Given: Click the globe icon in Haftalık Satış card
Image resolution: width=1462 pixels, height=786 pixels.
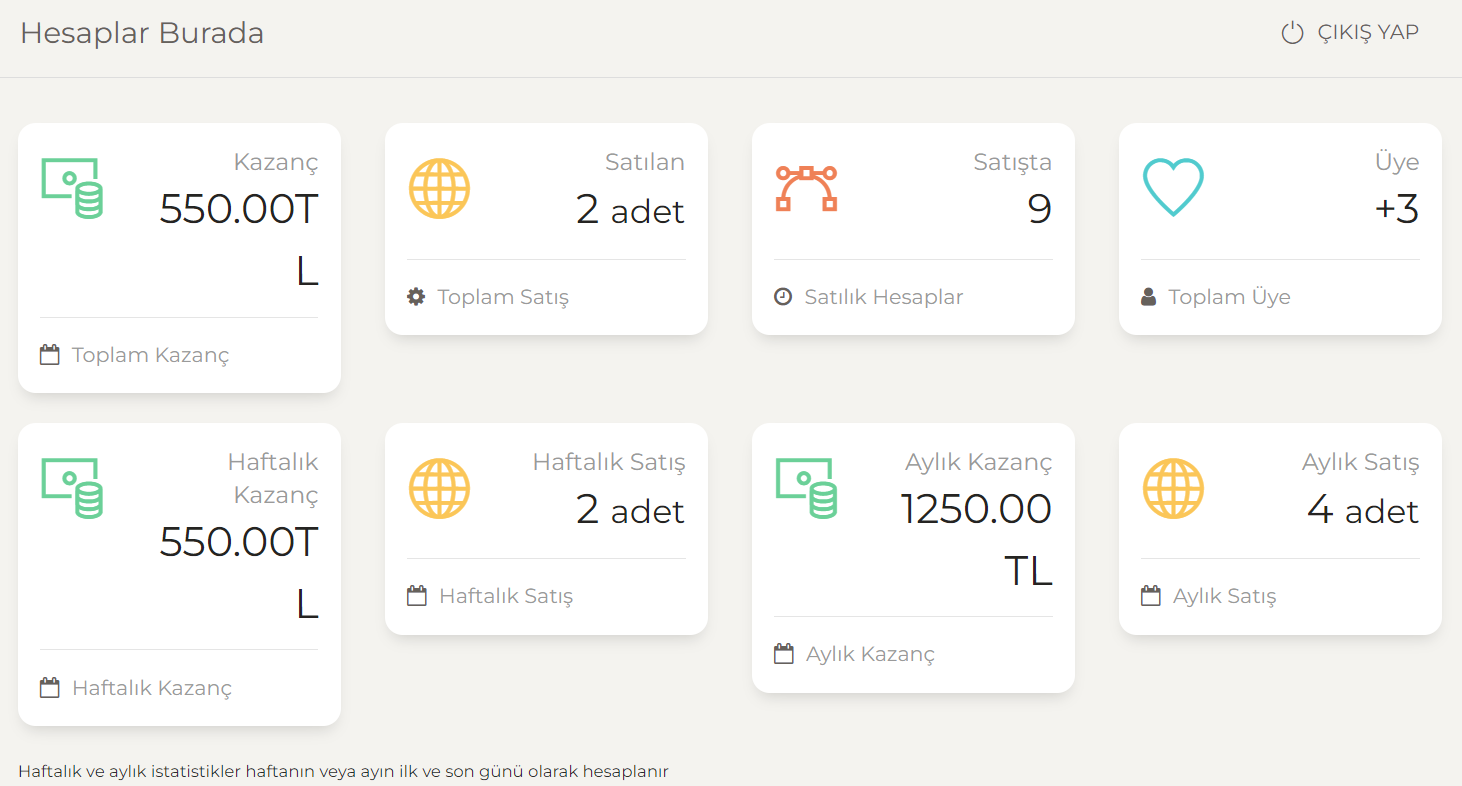Looking at the screenshot, I should click(439, 488).
